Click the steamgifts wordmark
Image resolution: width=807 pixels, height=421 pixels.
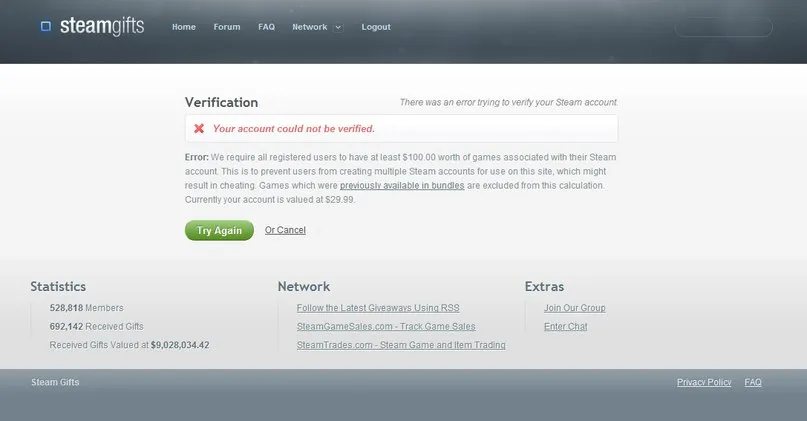[x=102, y=26]
